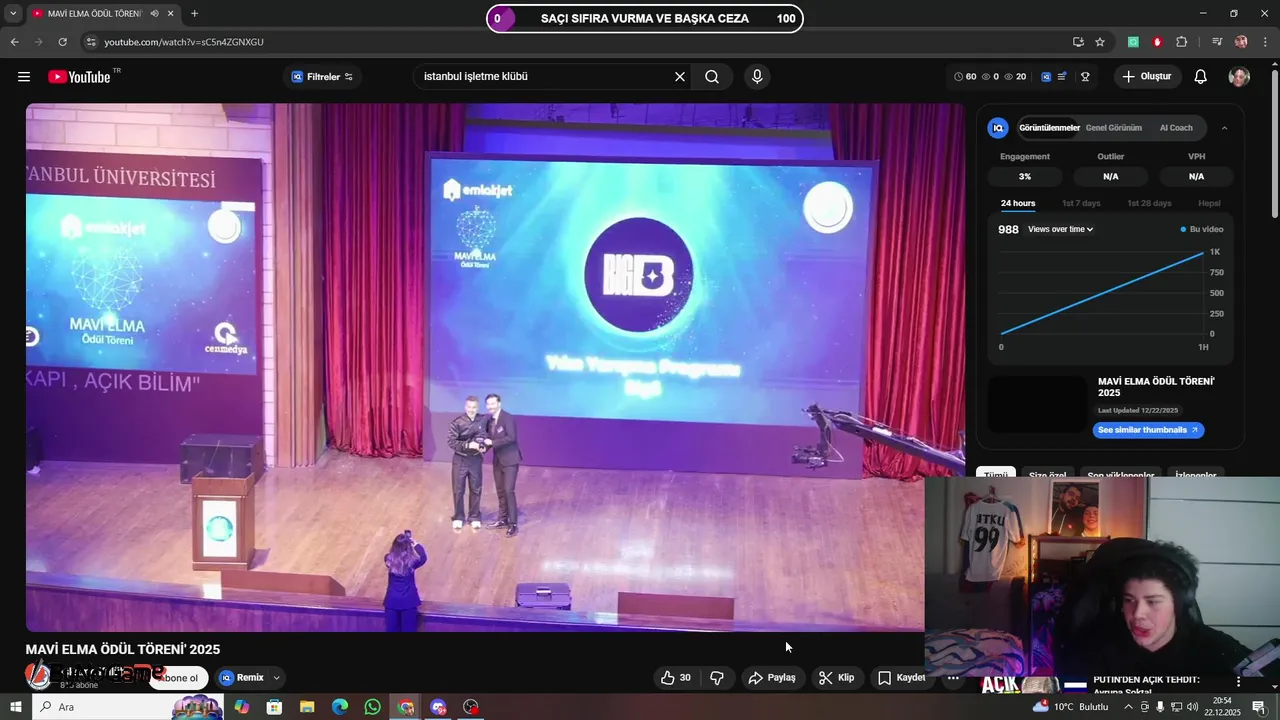1280x720 pixels.
Task: Select the 24 hours range
Action: (x=1018, y=203)
